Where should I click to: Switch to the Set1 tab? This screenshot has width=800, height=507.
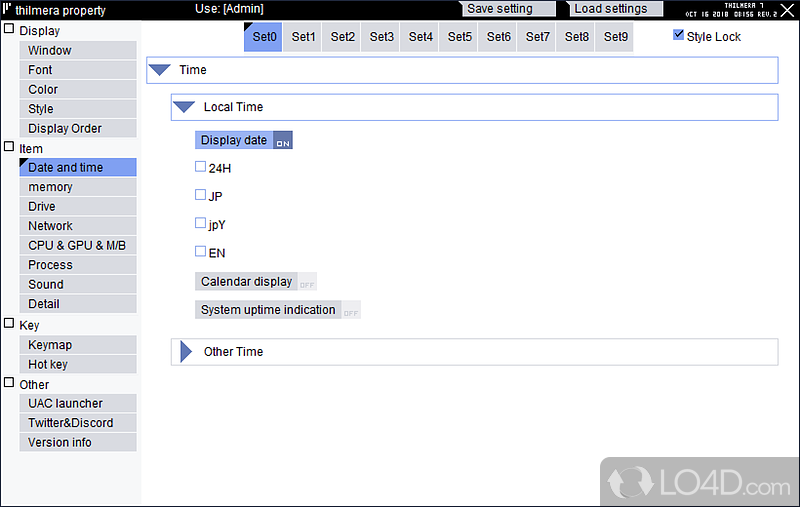point(303,37)
